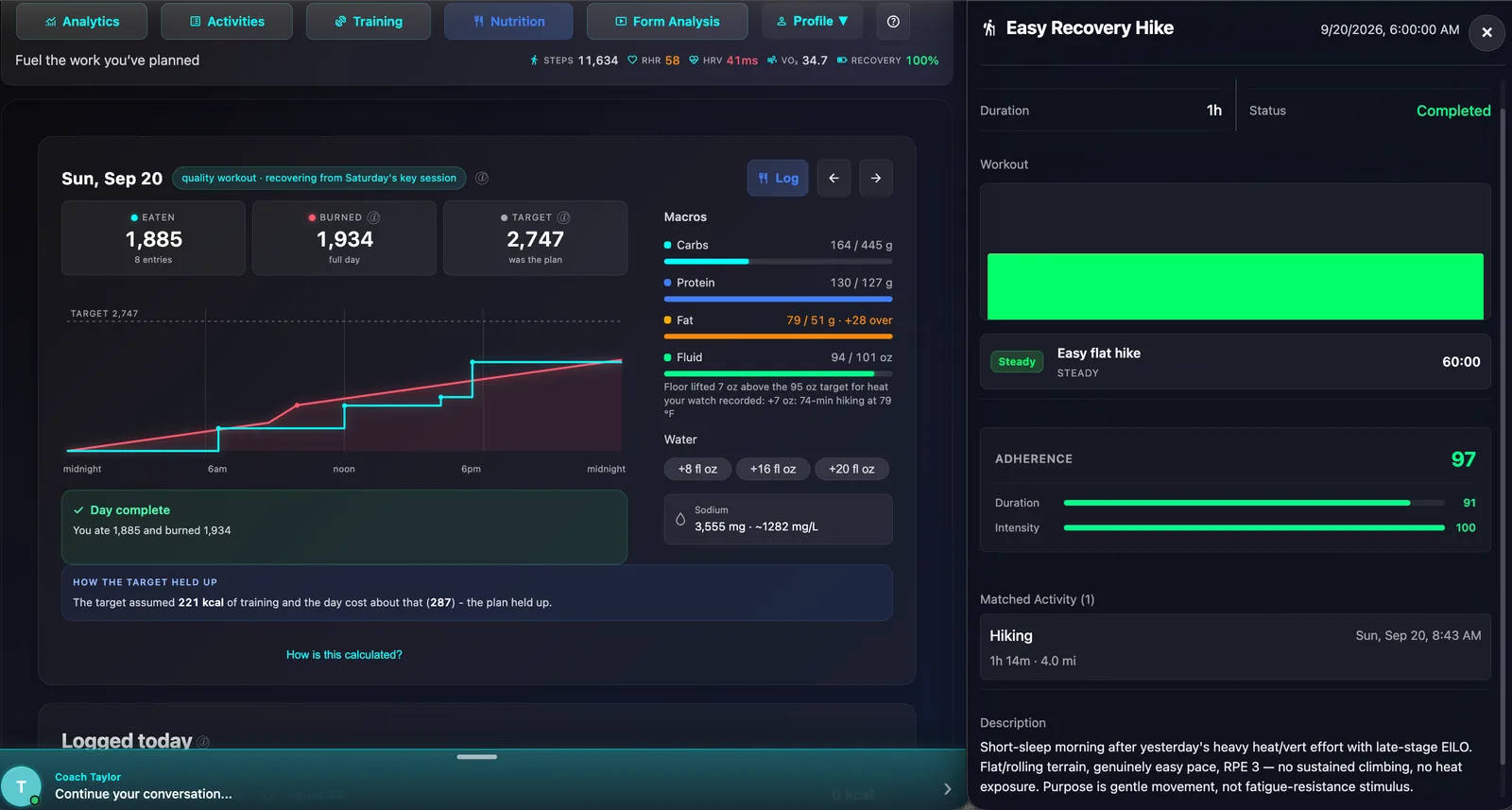Show info for BURNED calories
The image size is (1512, 810).
point(373,217)
